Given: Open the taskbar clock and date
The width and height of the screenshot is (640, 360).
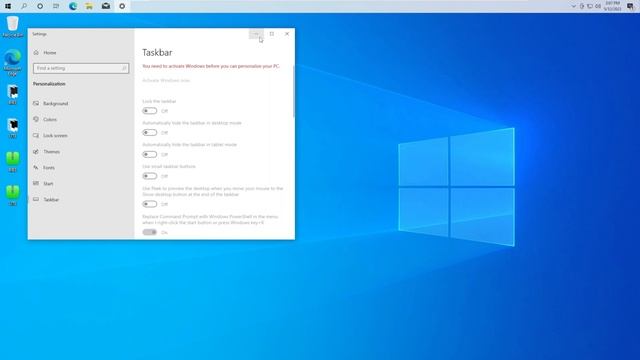Looking at the screenshot, I should pos(613,6).
